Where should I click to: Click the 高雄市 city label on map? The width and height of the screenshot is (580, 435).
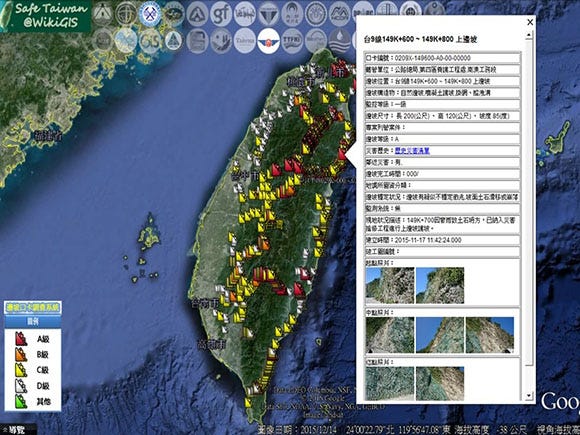pyautogui.click(x=212, y=345)
